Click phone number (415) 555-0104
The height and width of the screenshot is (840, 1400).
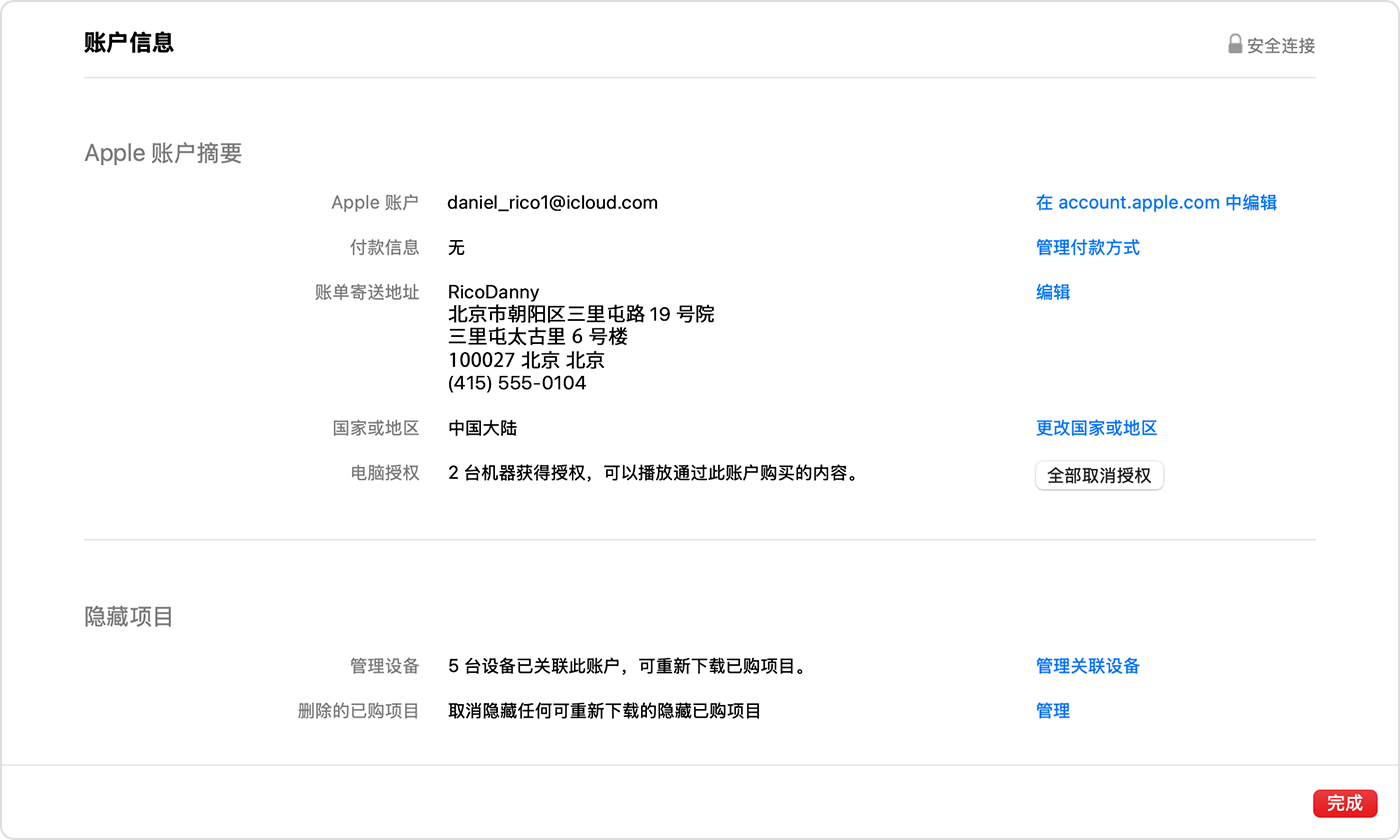point(517,383)
